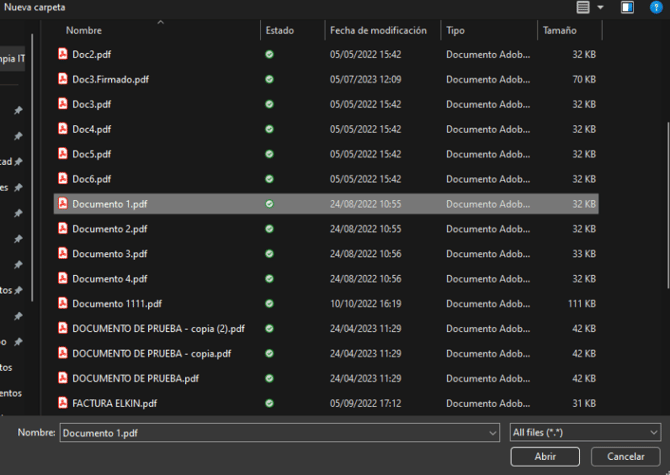Click the PDF icon of Documento 1111.pdf
670x475 pixels.
[62, 303]
